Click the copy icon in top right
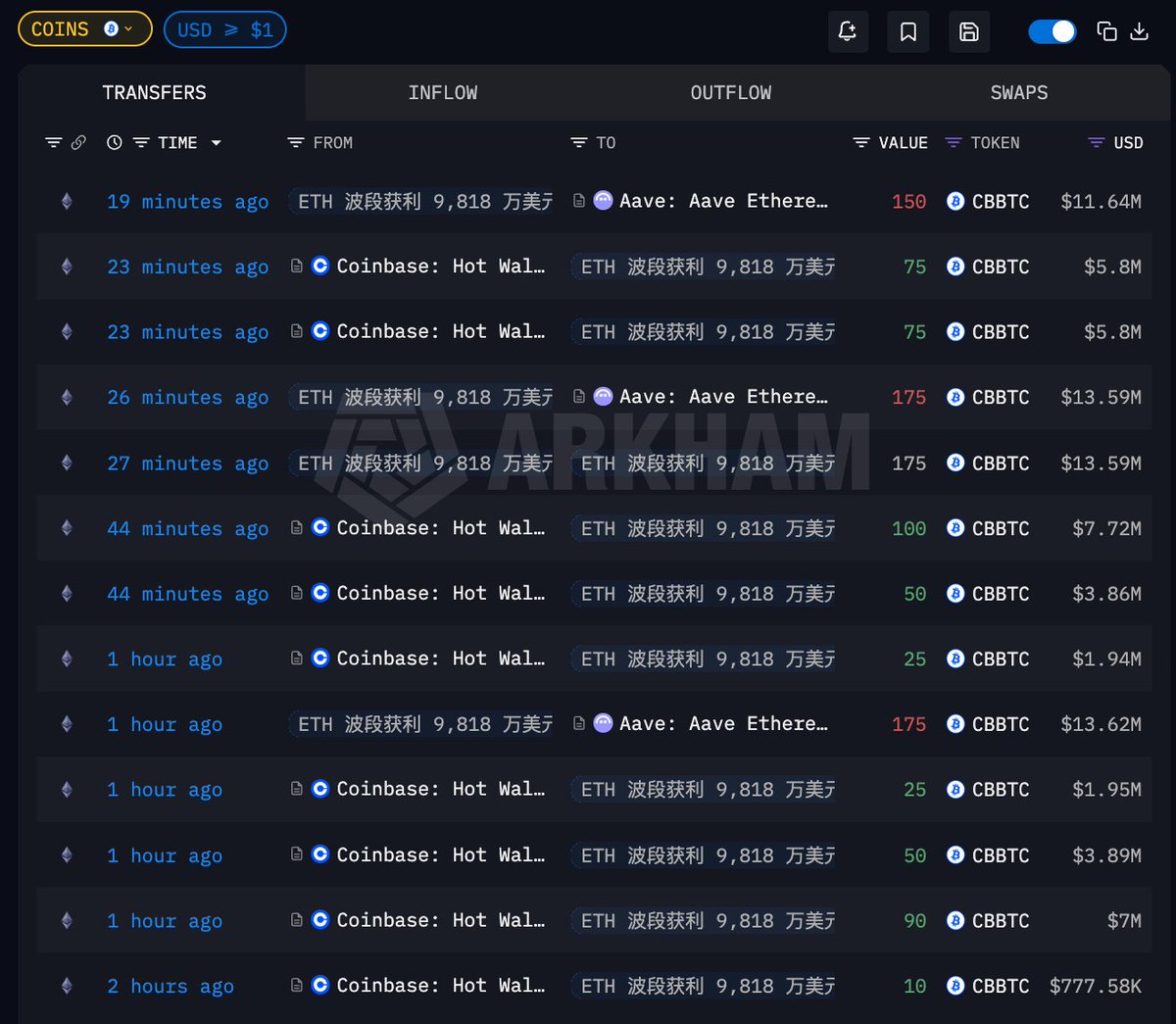Viewport: 1176px width, 1024px height. [1106, 31]
